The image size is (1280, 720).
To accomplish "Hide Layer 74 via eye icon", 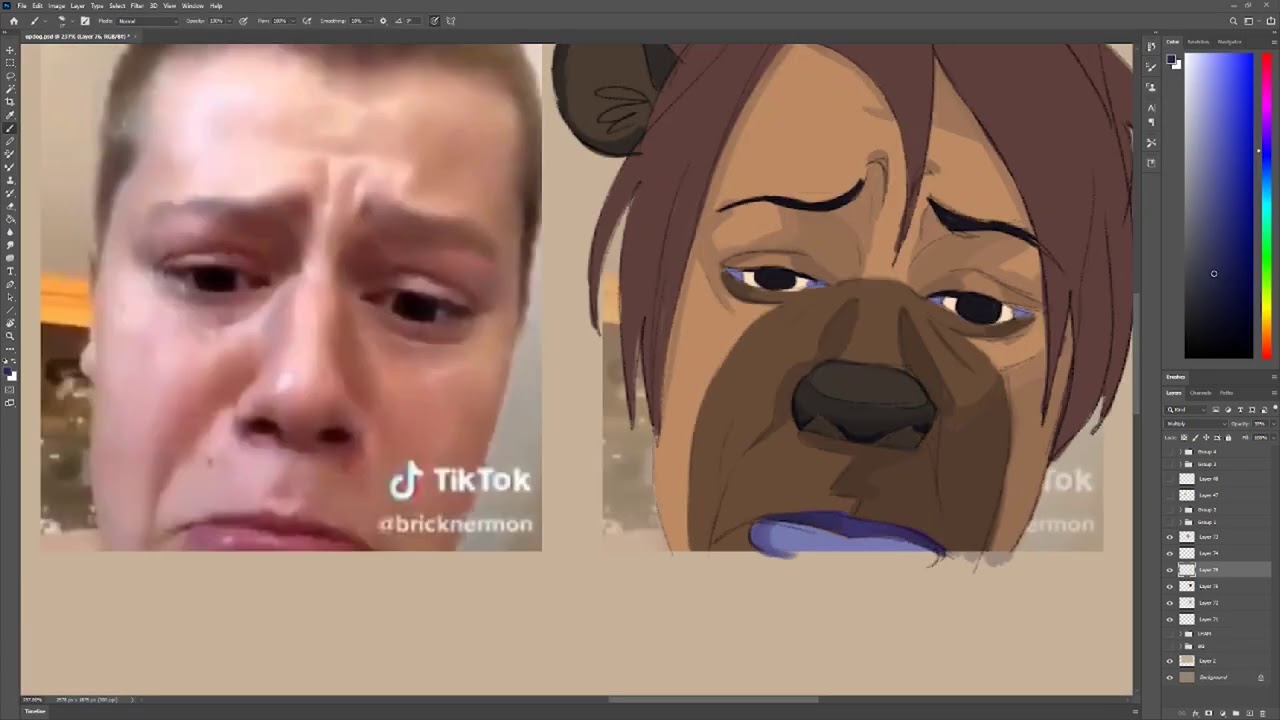I will pos(1170,553).
